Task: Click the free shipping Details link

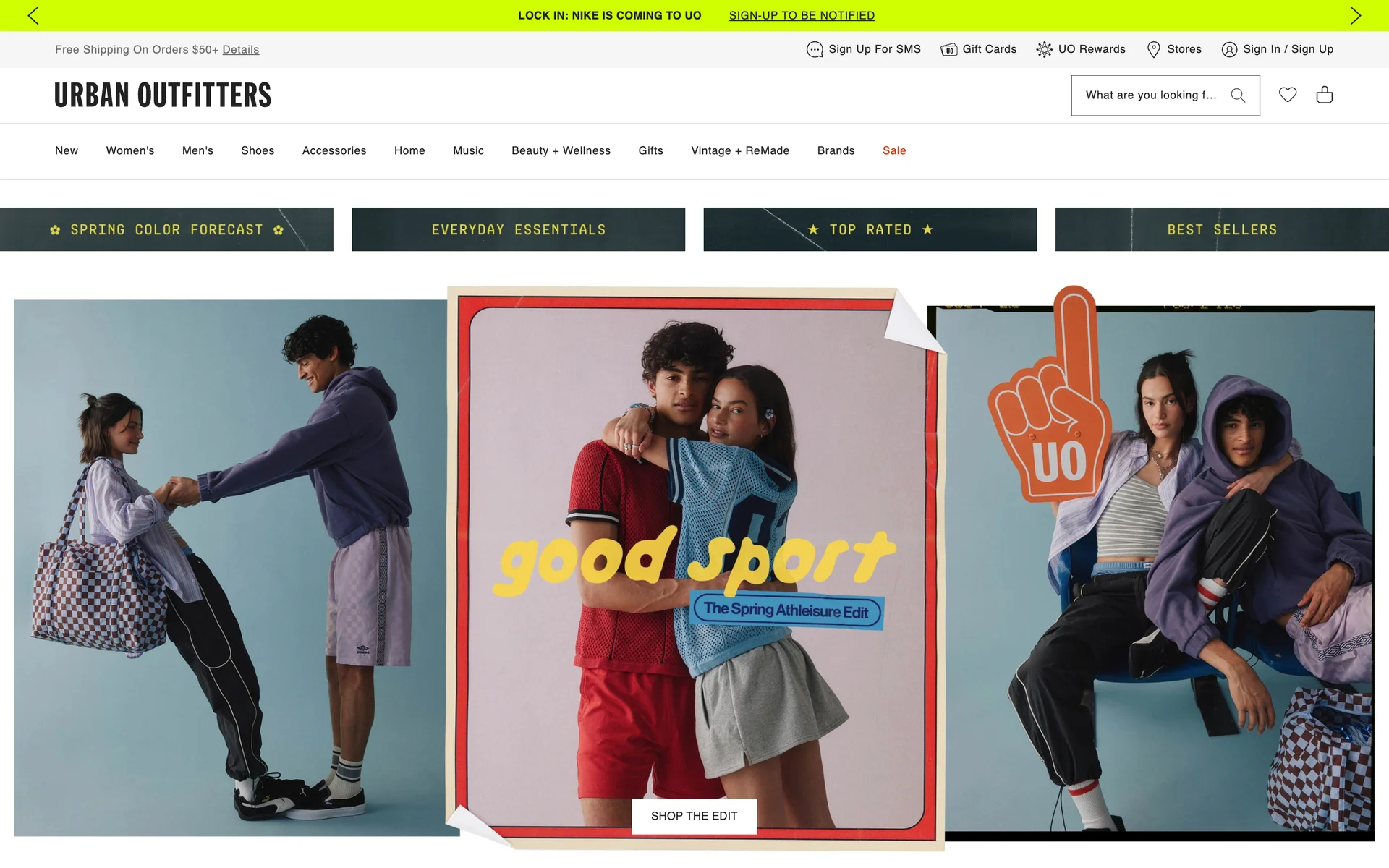Action: (240, 49)
